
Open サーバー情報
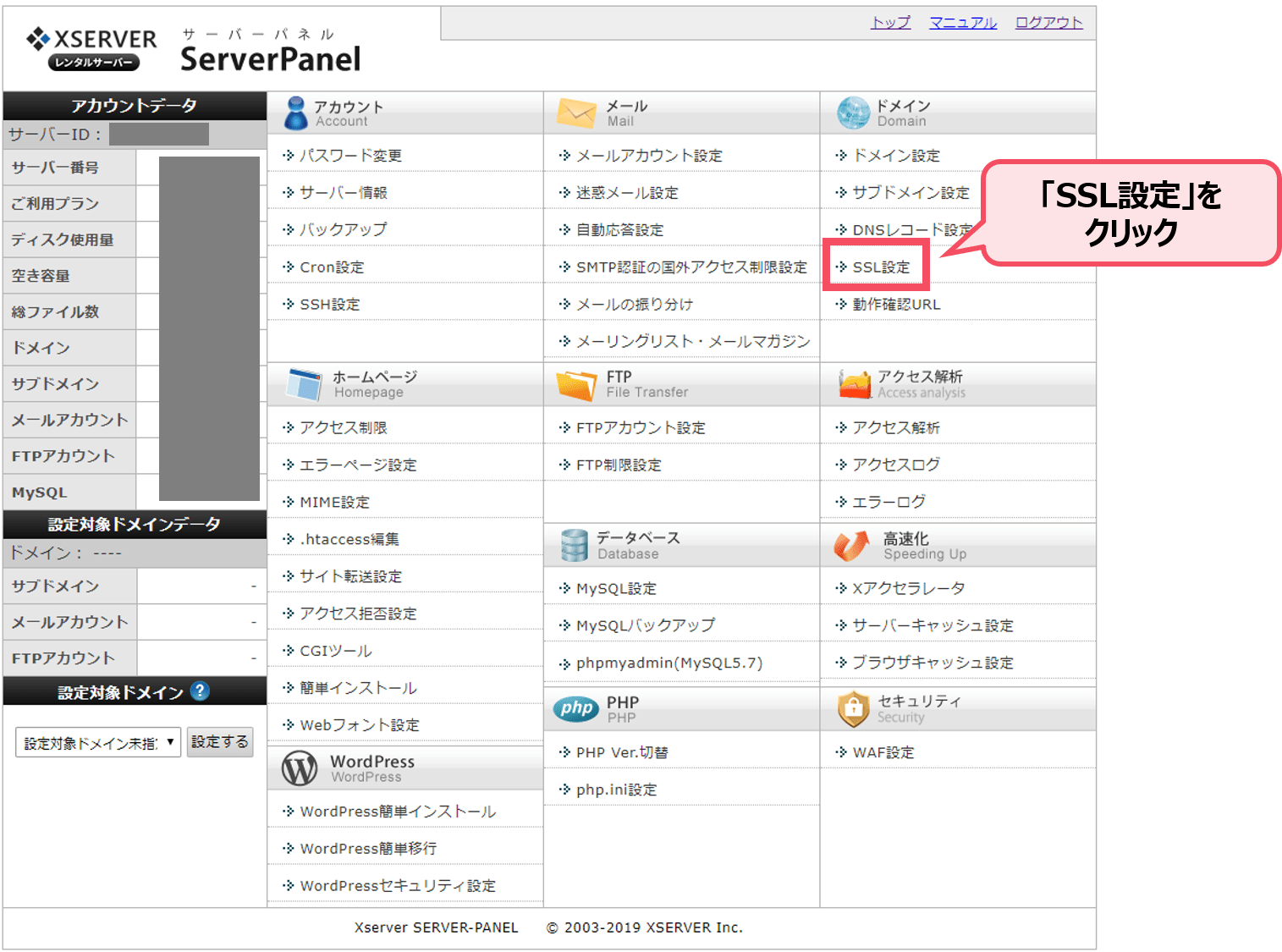(x=344, y=193)
